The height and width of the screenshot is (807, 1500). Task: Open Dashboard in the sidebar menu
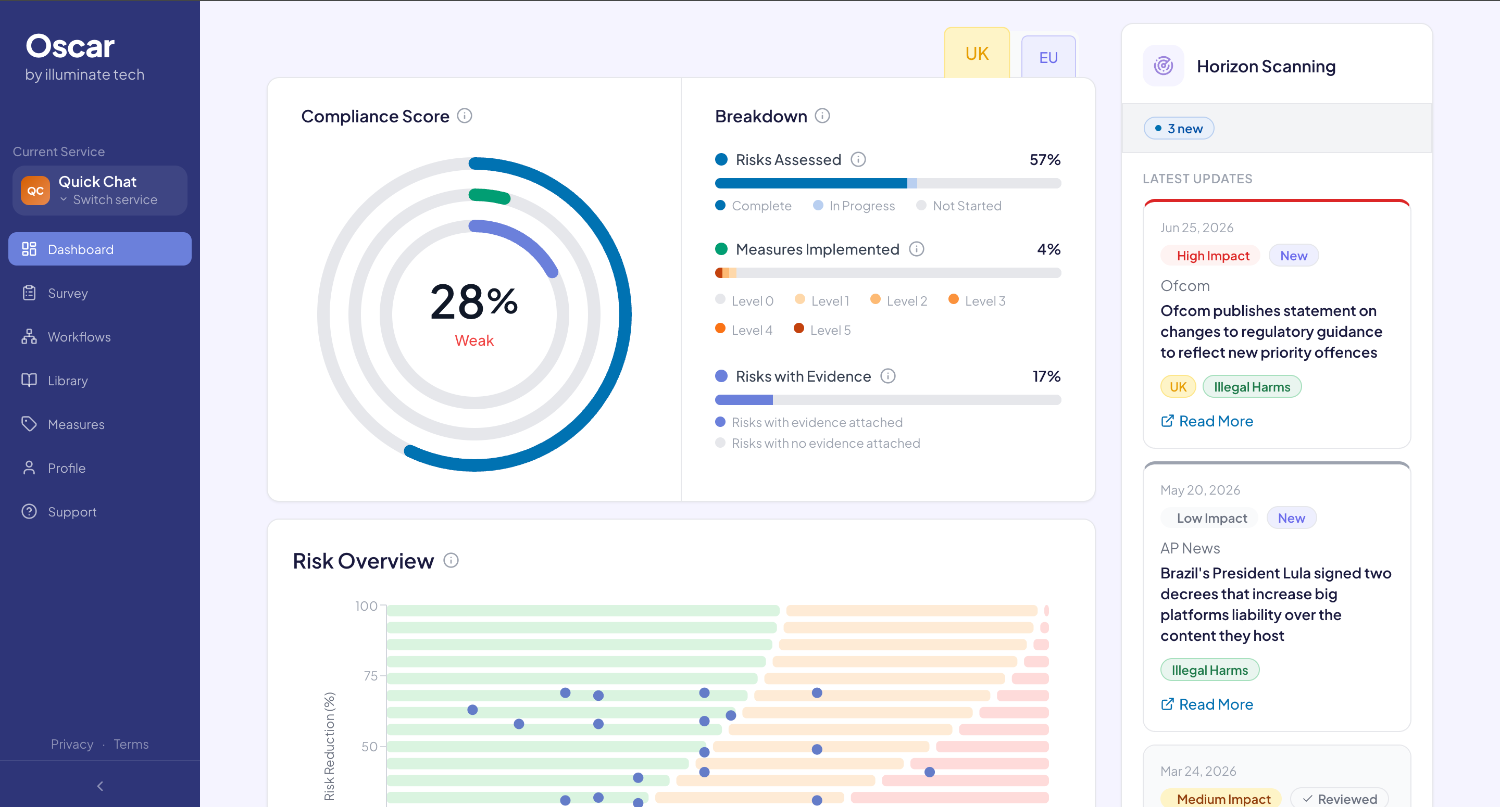[x=100, y=249]
